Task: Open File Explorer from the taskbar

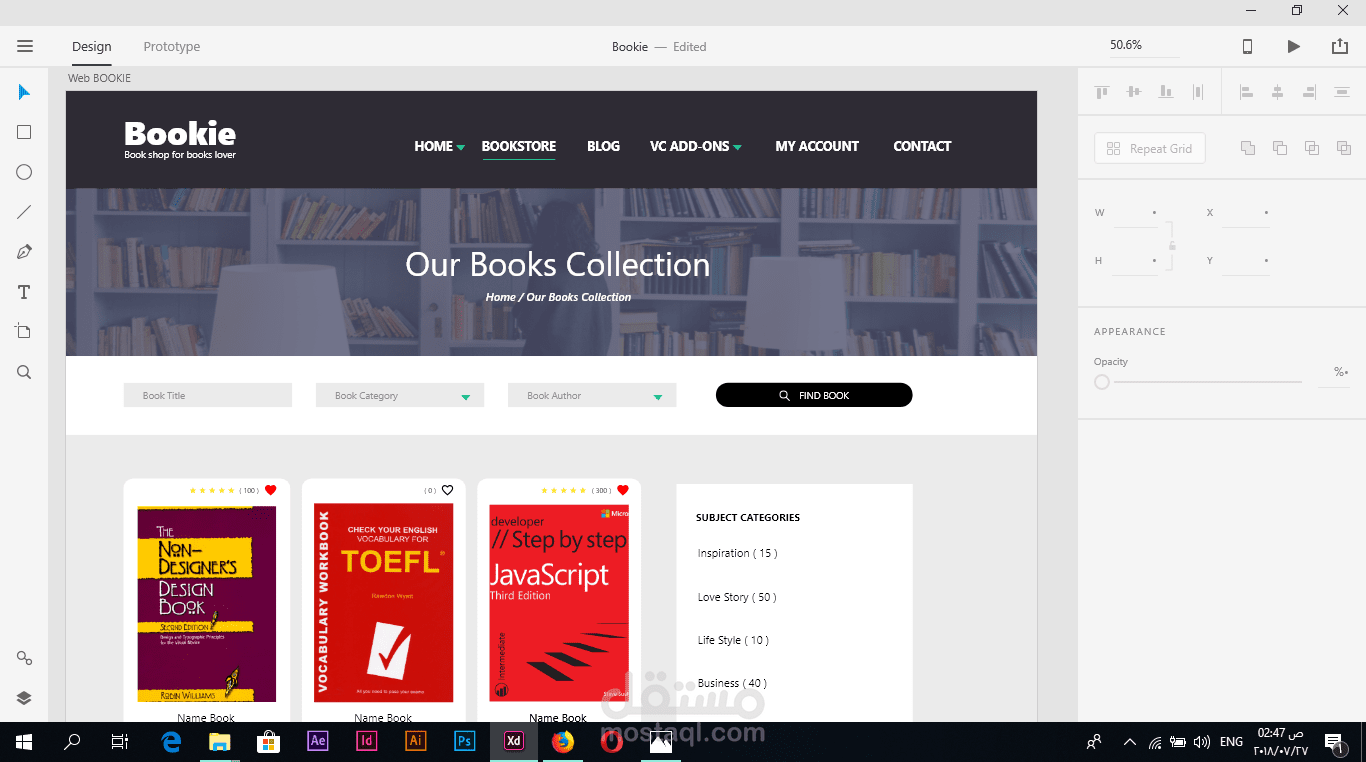Action: tap(220, 742)
